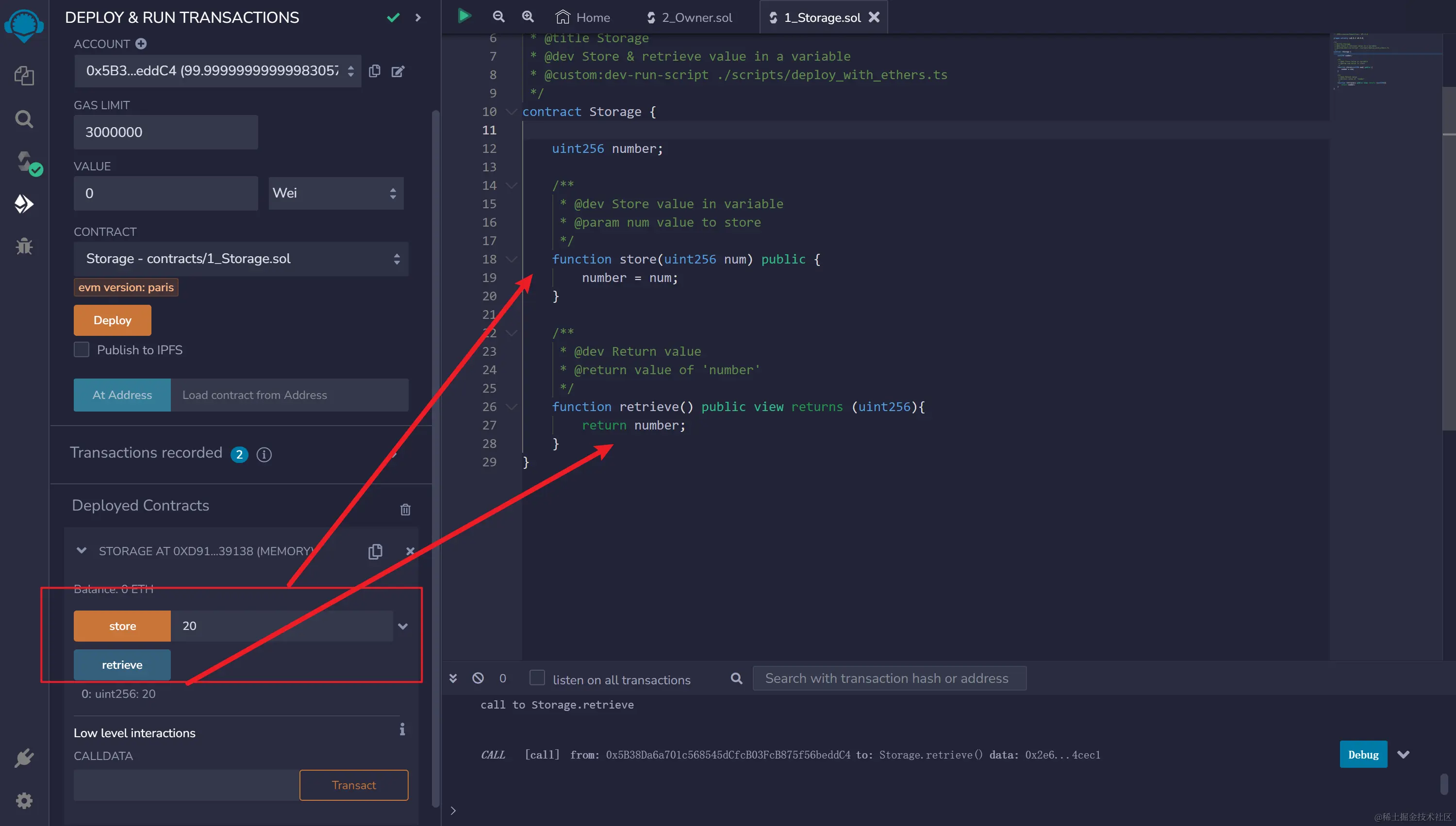Click the terminal search magnifier icon
1456x826 pixels.
pos(736,678)
